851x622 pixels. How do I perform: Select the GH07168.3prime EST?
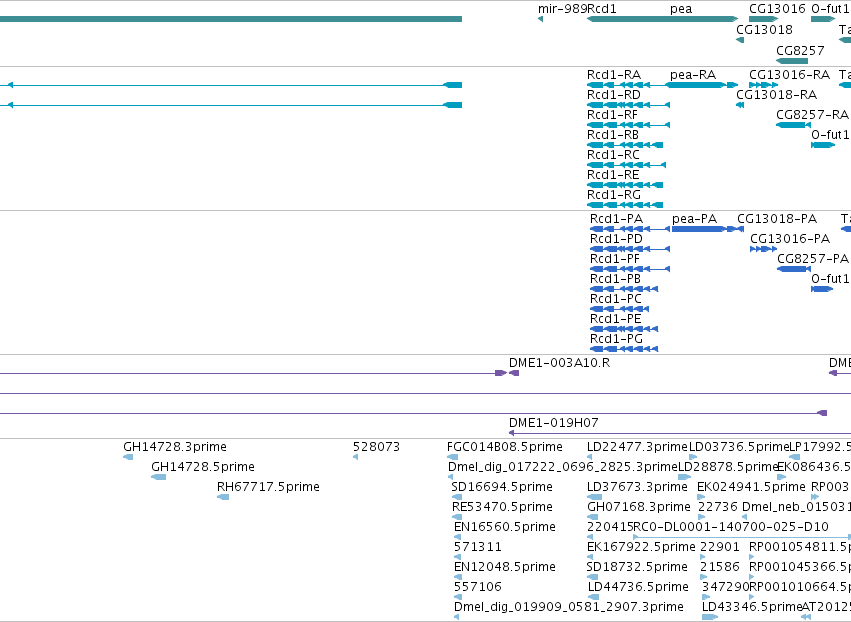639,507
